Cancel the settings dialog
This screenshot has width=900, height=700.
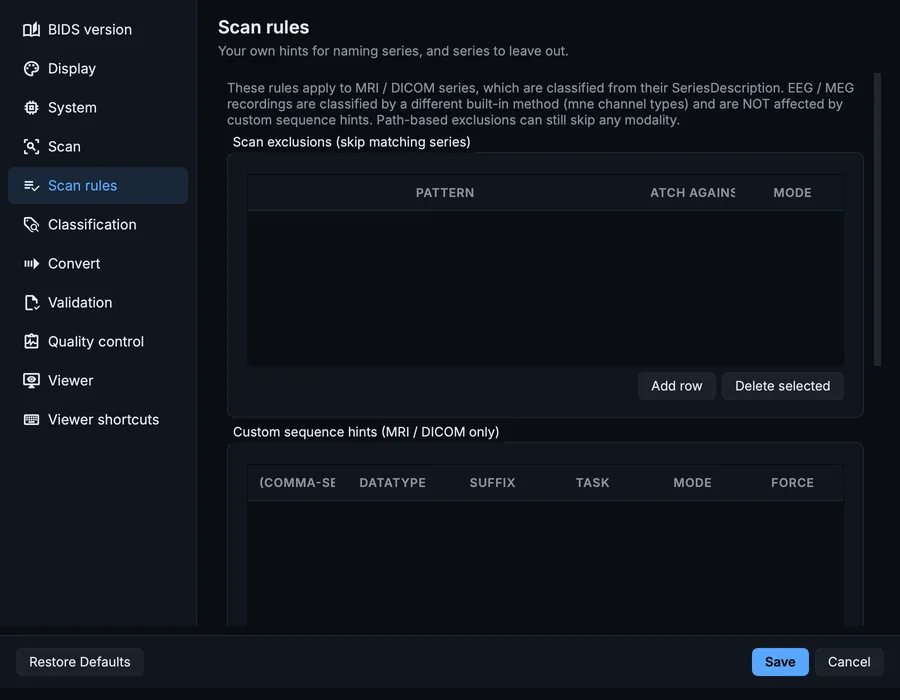click(849, 662)
